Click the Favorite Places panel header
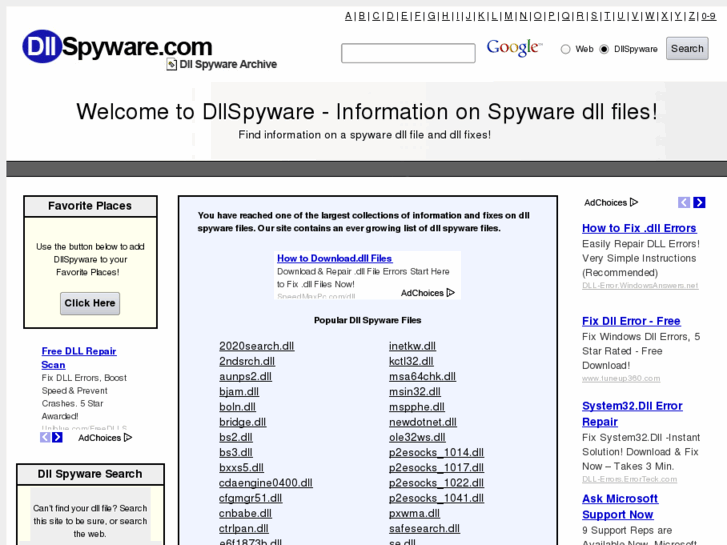This screenshot has width=727, height=545. pyautogui.click(x=90, y=206)
